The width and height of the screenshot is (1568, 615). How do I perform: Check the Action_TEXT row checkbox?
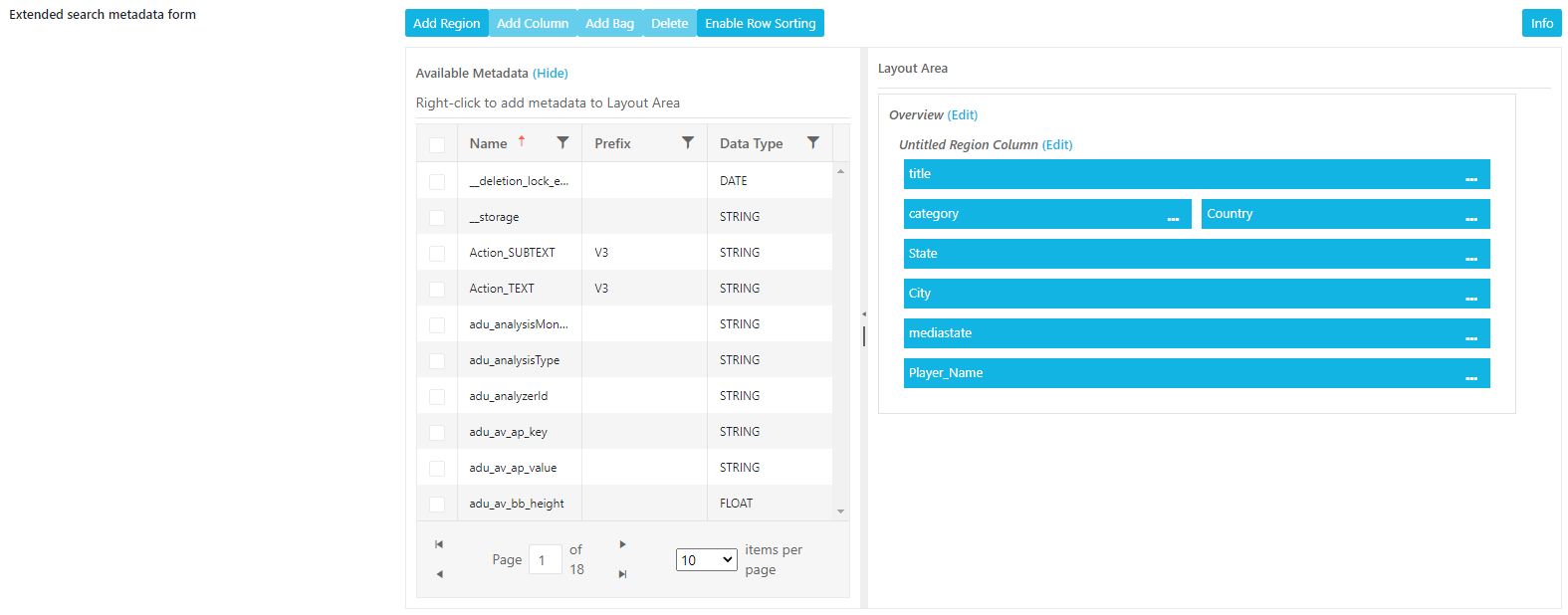click(436, 290)
